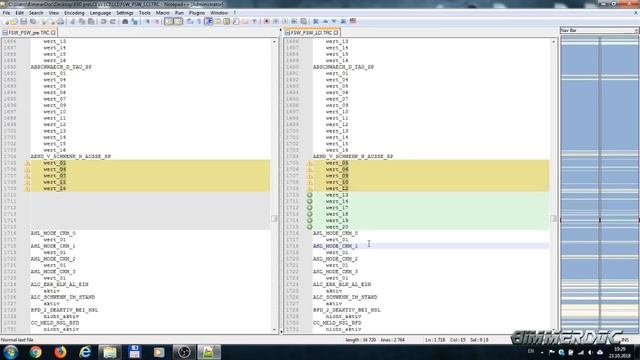The height and width of the screenshot is (360, 640).
Task: Click the right pane vertical scrollbar thumb
Action: (x=553, y=218)
